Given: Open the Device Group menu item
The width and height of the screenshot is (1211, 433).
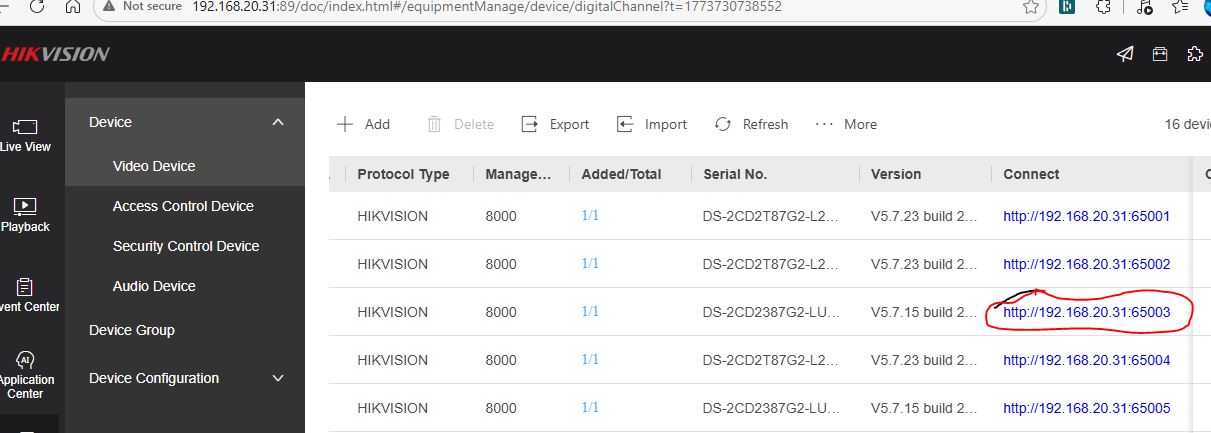Looking at the screenshot, I should (132, 330).
